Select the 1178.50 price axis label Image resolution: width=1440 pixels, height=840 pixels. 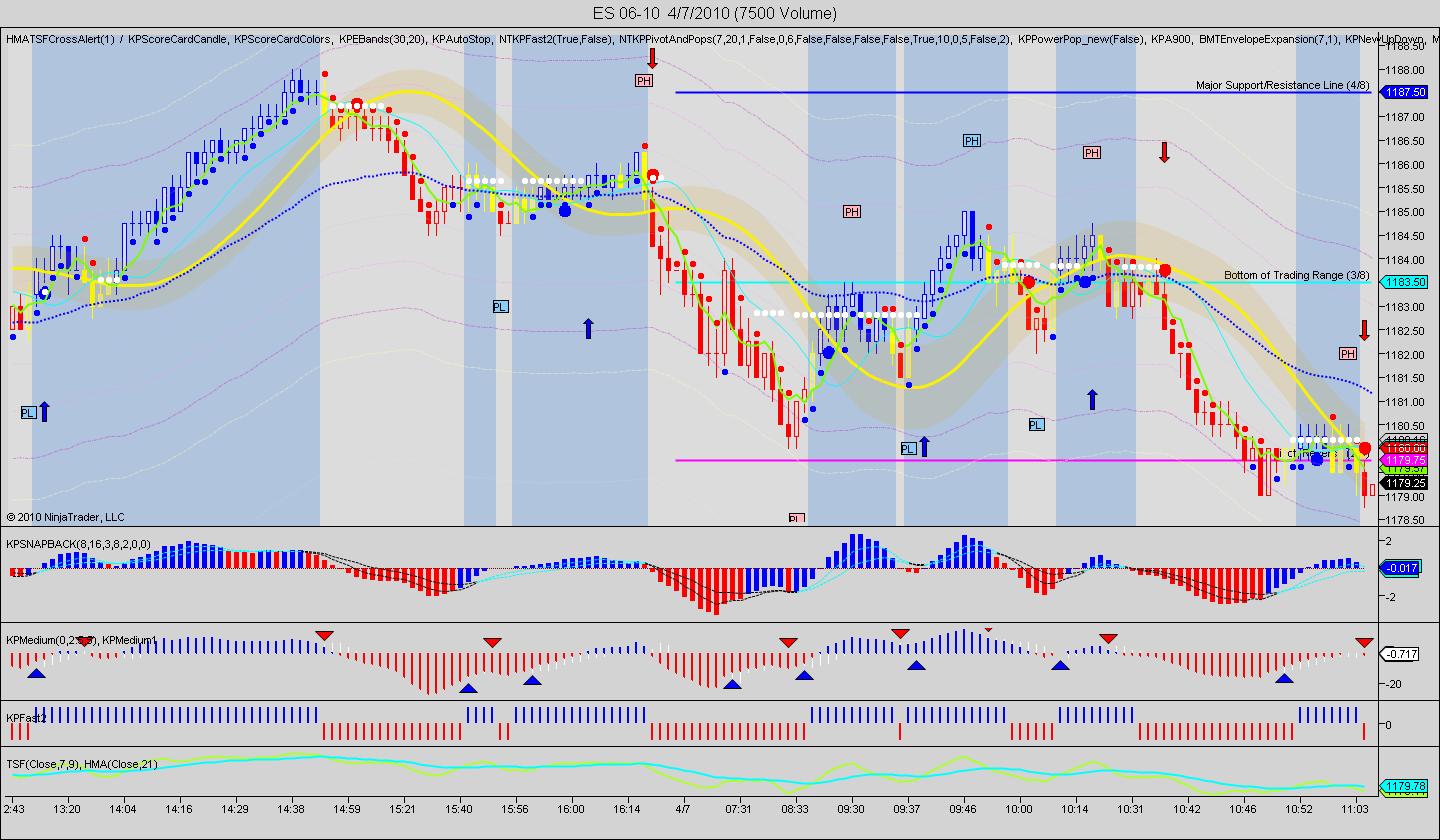click(1405, 520)
